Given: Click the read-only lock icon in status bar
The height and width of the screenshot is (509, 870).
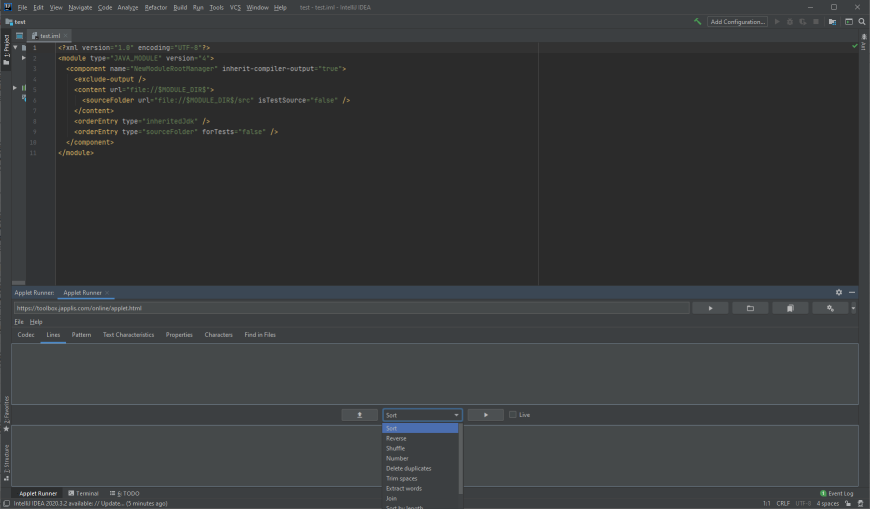Looking at the screenshot, I should [x=848, y=503].
